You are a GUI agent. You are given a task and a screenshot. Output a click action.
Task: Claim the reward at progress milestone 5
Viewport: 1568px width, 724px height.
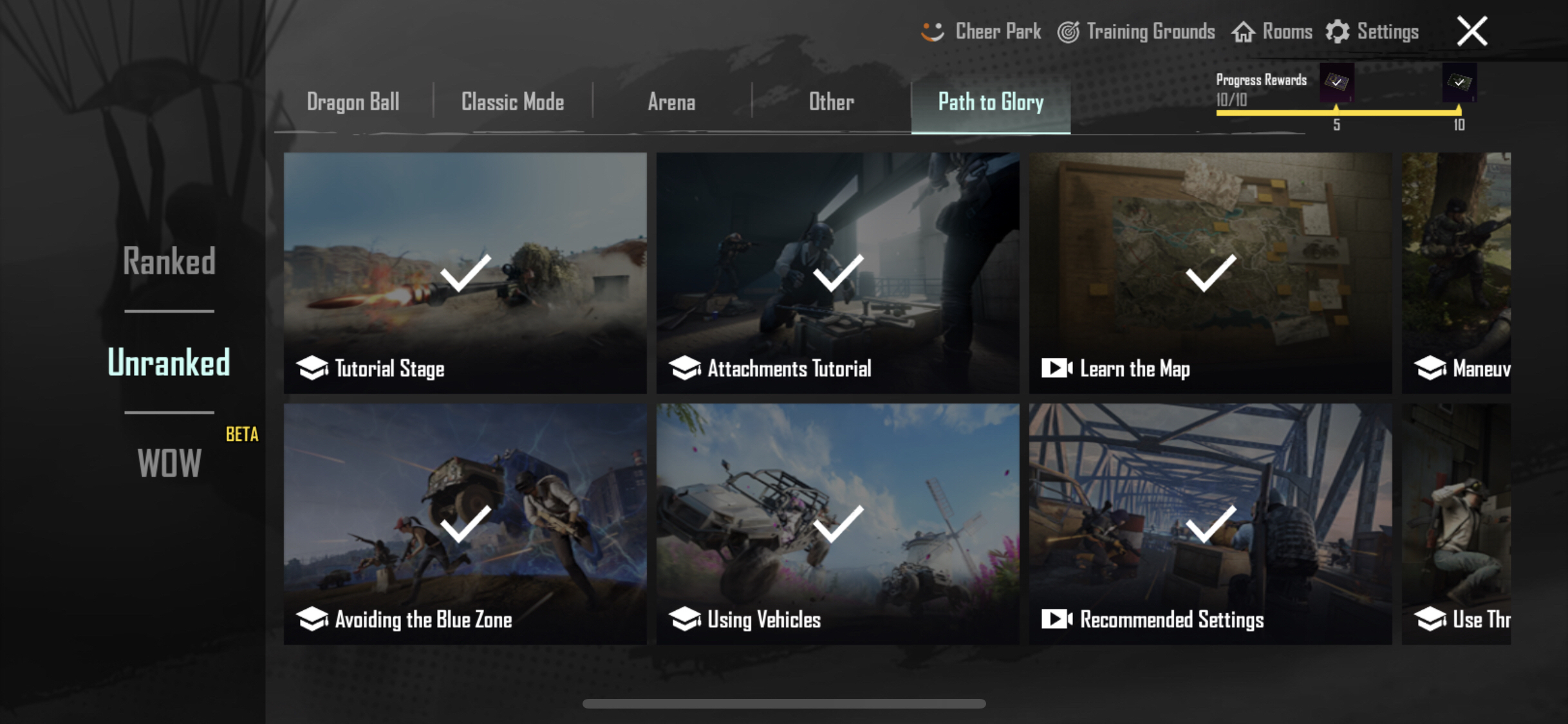click(1337, 84)
